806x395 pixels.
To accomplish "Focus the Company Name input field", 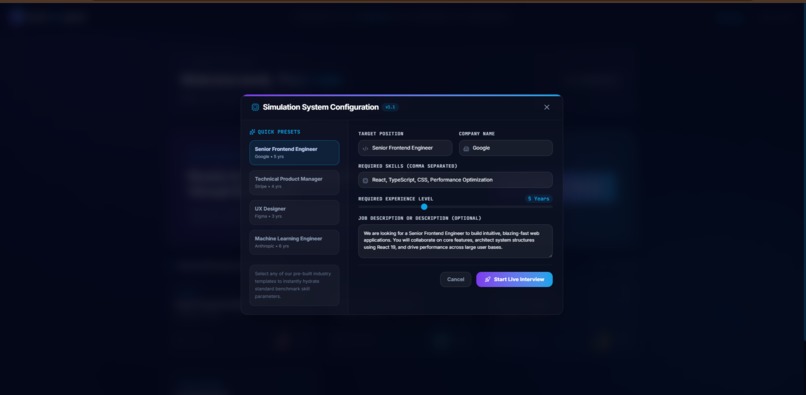I will [x=506, y=148].
